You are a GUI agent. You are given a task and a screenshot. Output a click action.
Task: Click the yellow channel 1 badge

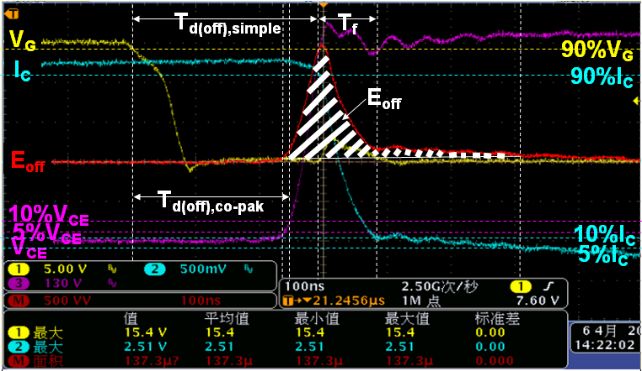[x=18, y=269]
